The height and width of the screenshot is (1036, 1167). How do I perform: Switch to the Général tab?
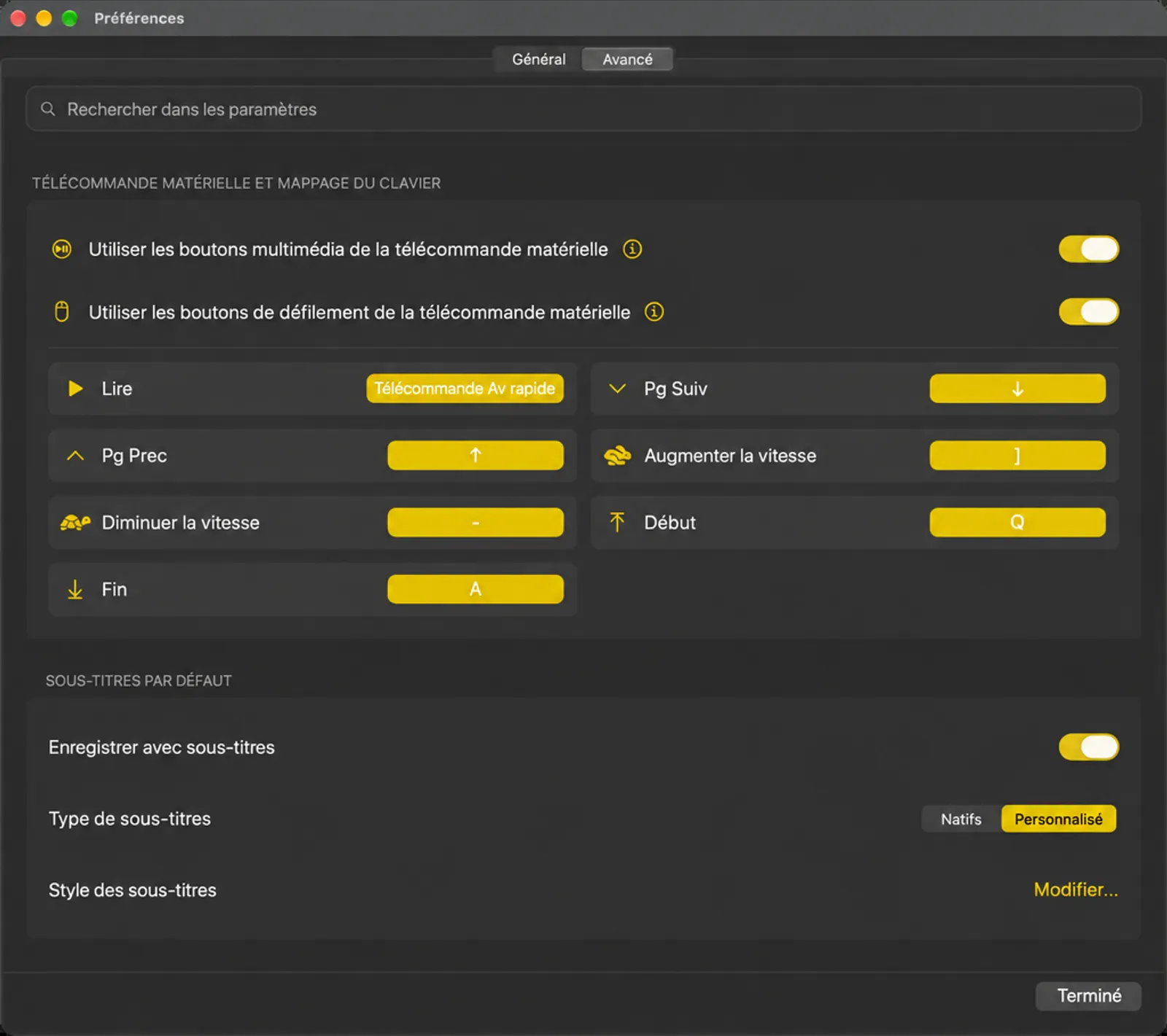click(x=538, y=59)
